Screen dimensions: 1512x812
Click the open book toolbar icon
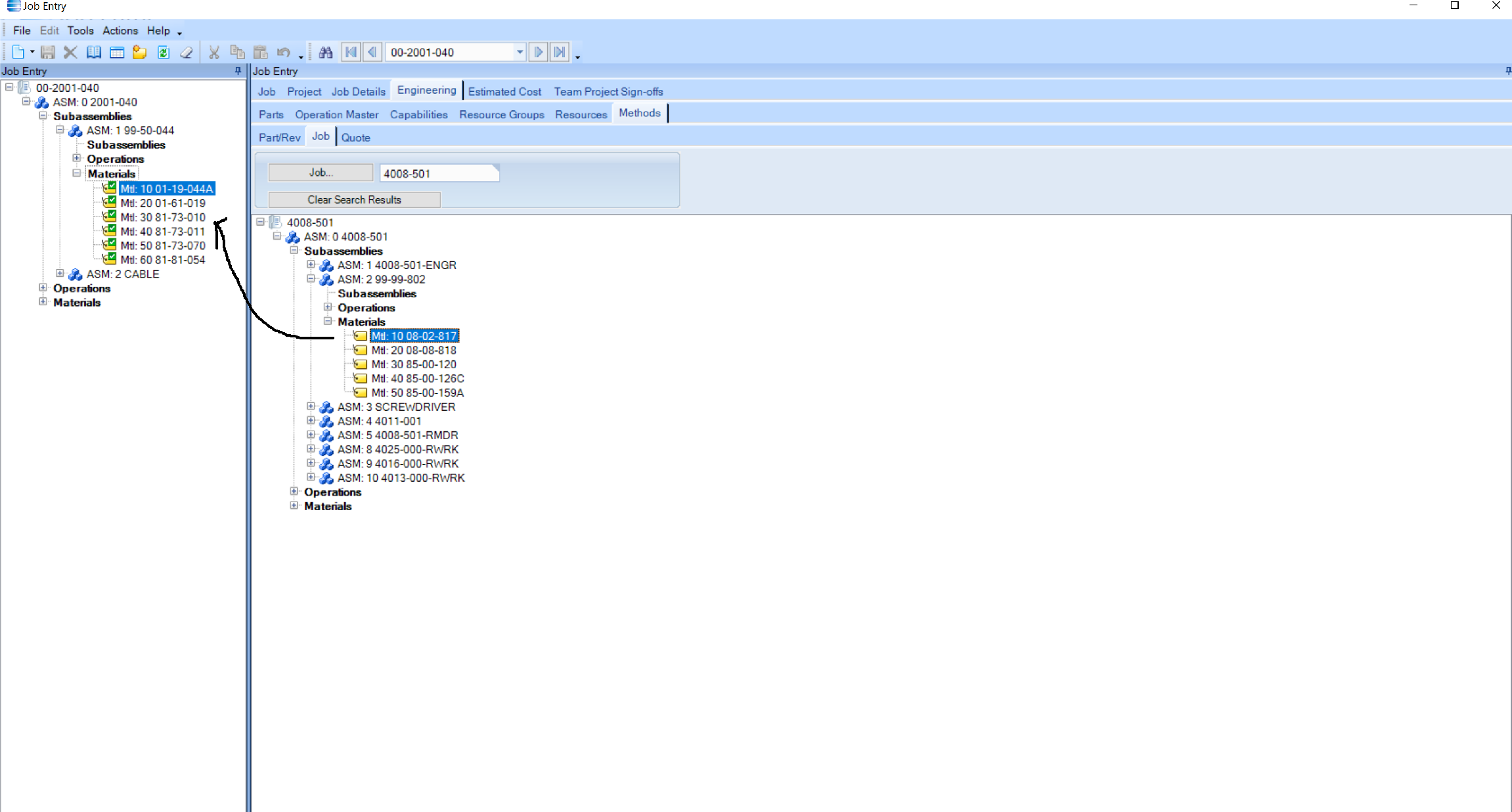[x=94, y=53]
